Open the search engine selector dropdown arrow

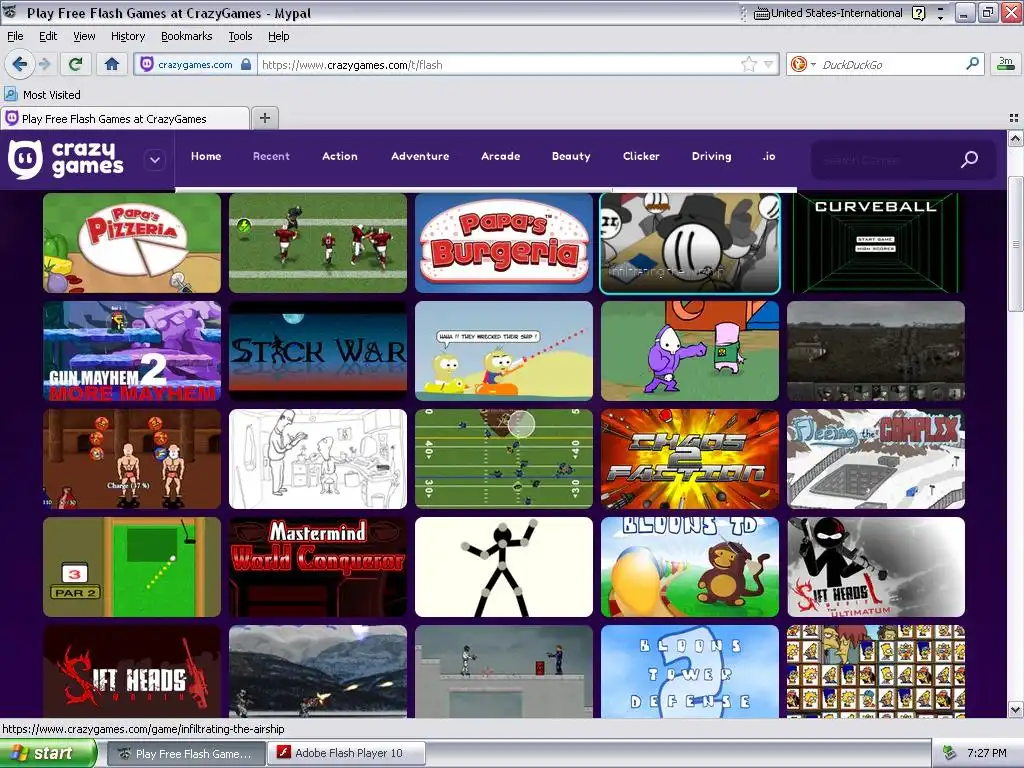[813, 64]
